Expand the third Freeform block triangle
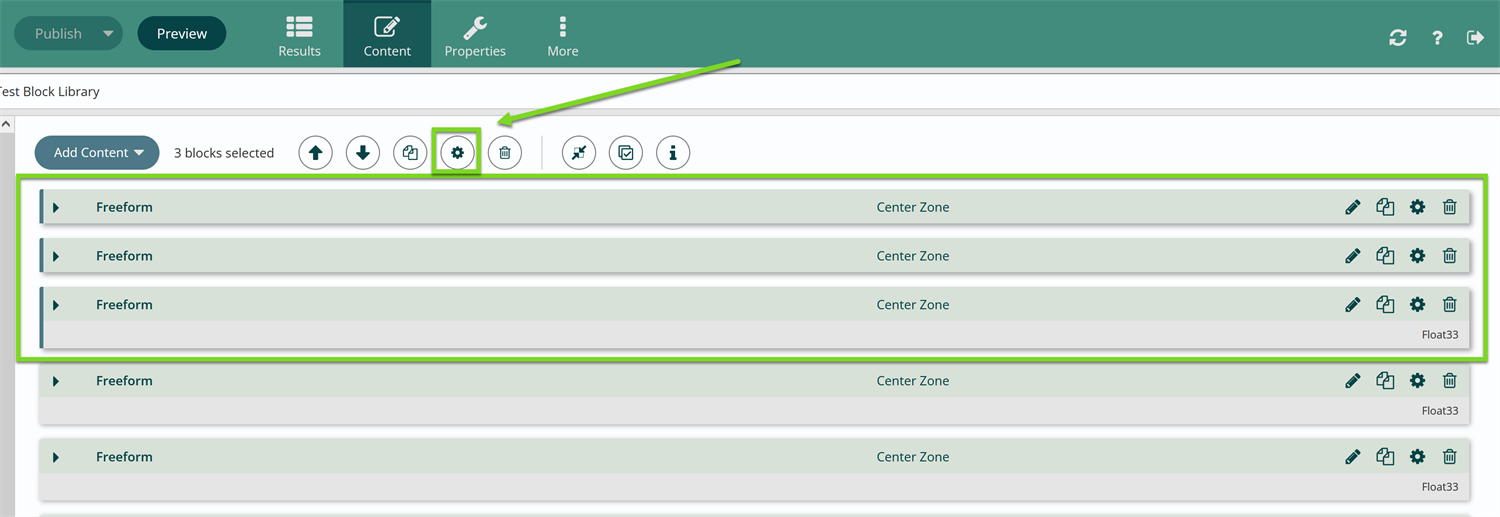 (56, 305)
